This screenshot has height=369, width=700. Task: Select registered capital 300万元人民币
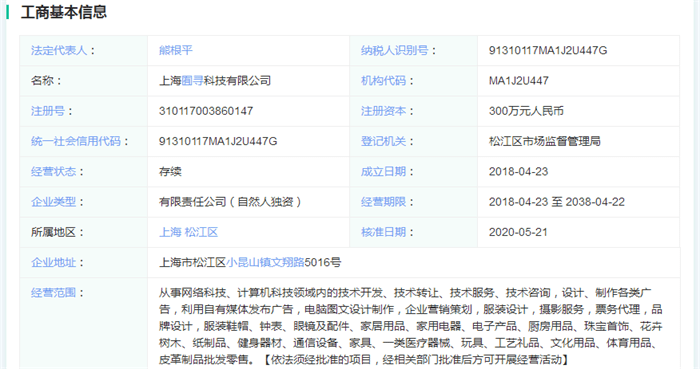526,111
